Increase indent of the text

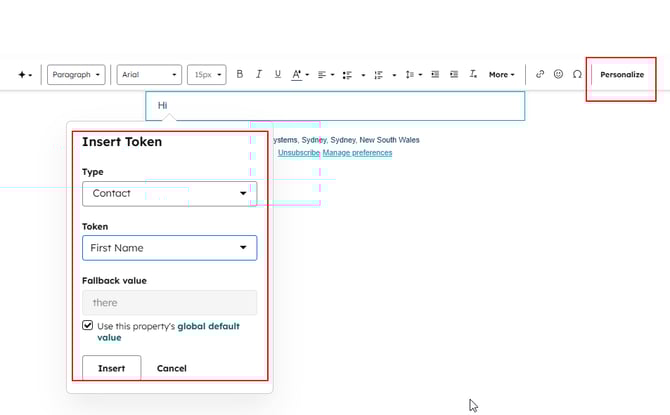(454, 74)
